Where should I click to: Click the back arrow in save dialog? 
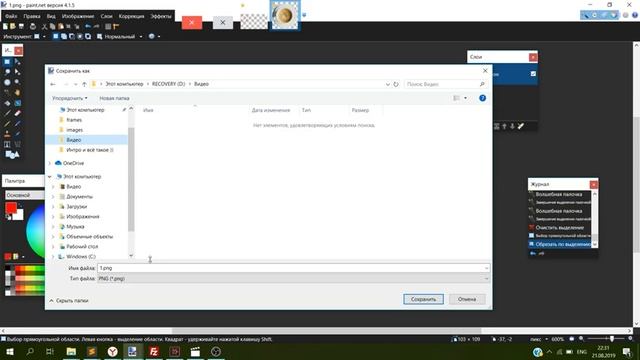click(53, 84)
